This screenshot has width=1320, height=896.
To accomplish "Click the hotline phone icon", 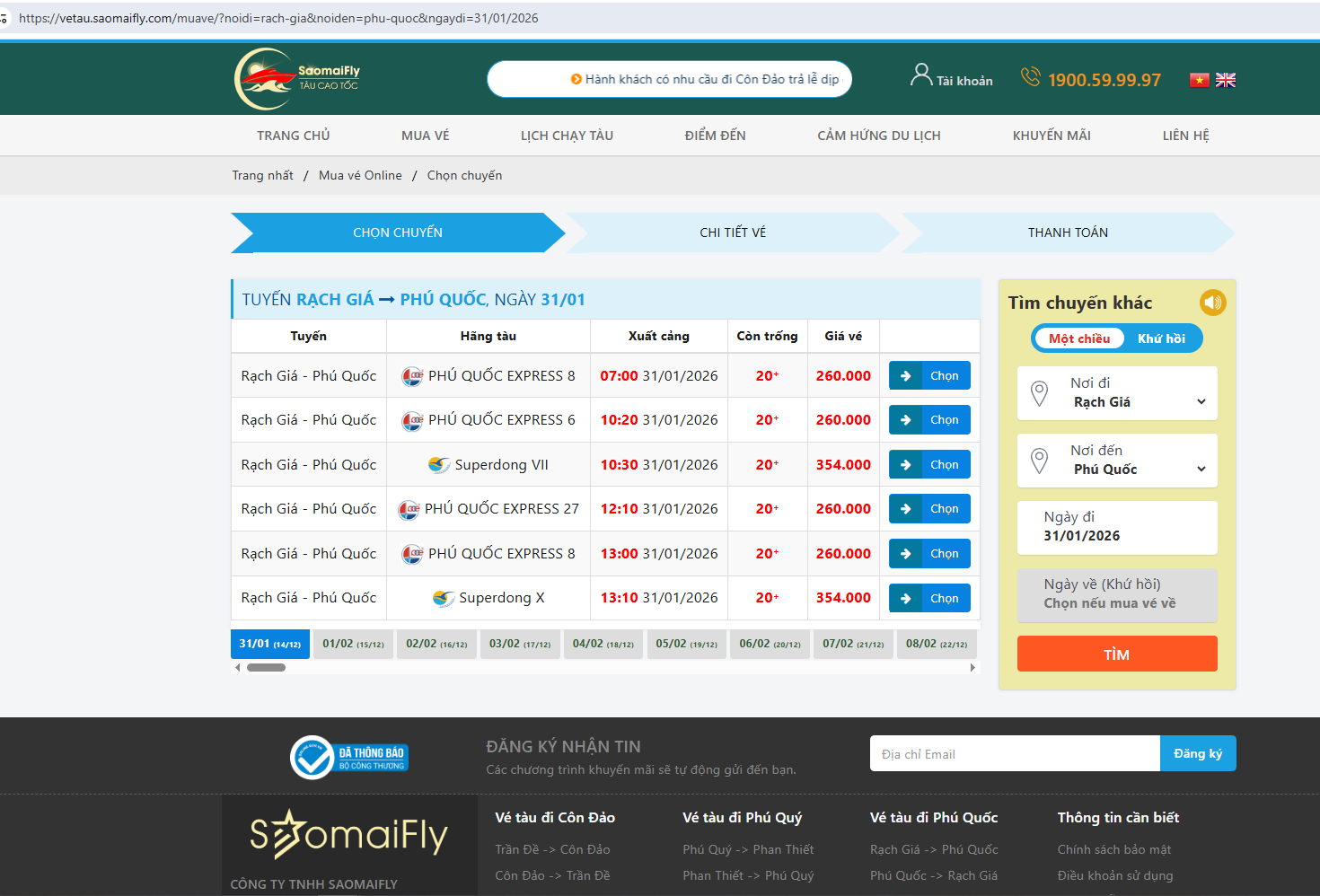I will [1030, 78].
